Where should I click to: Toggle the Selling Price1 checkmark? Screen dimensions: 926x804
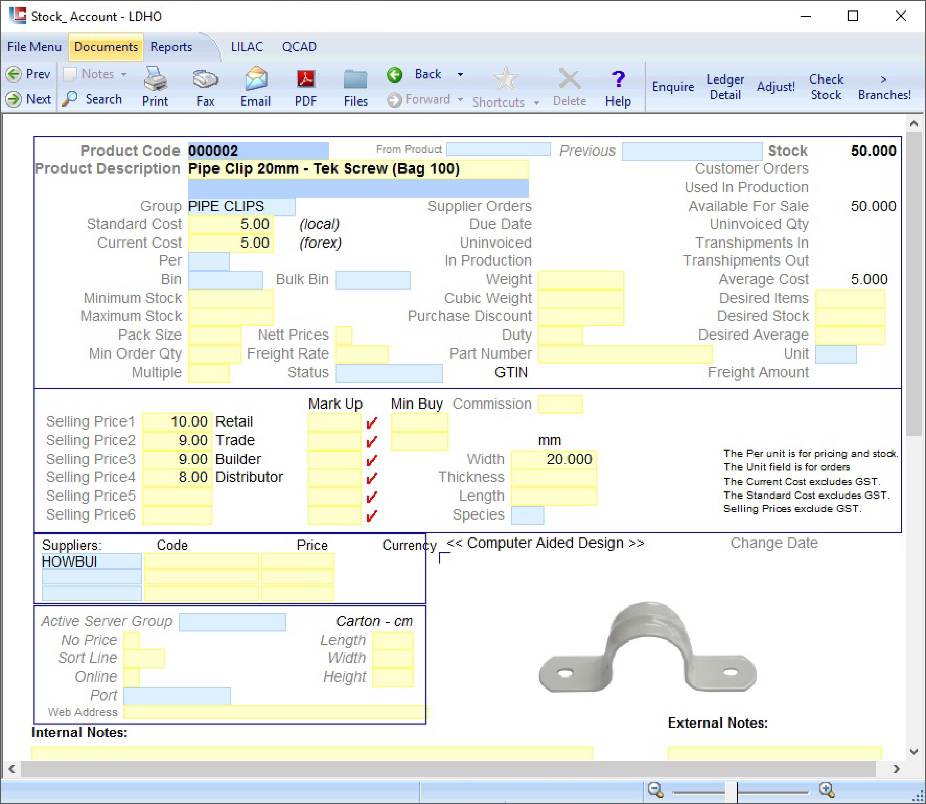coord(371,422)
